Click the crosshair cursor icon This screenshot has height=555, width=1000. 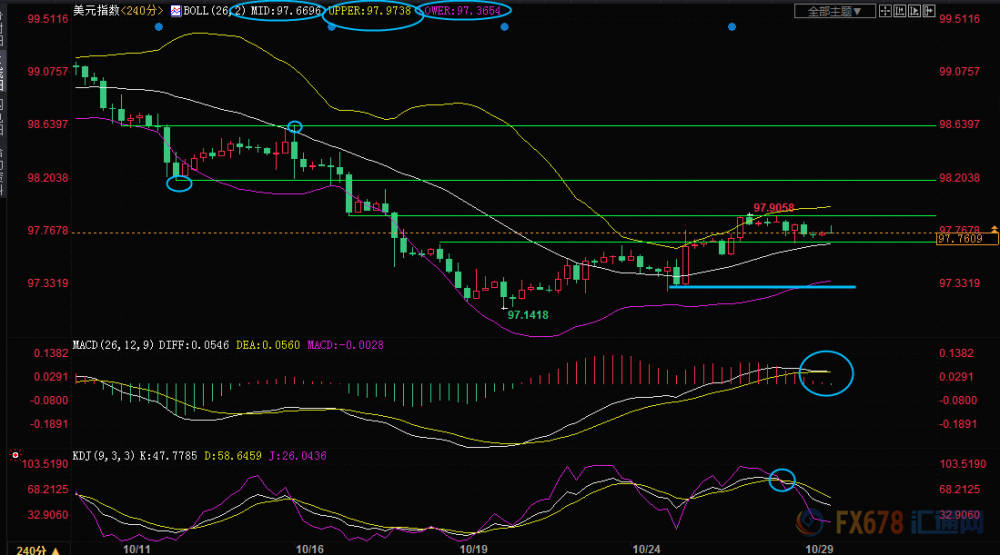885,11
